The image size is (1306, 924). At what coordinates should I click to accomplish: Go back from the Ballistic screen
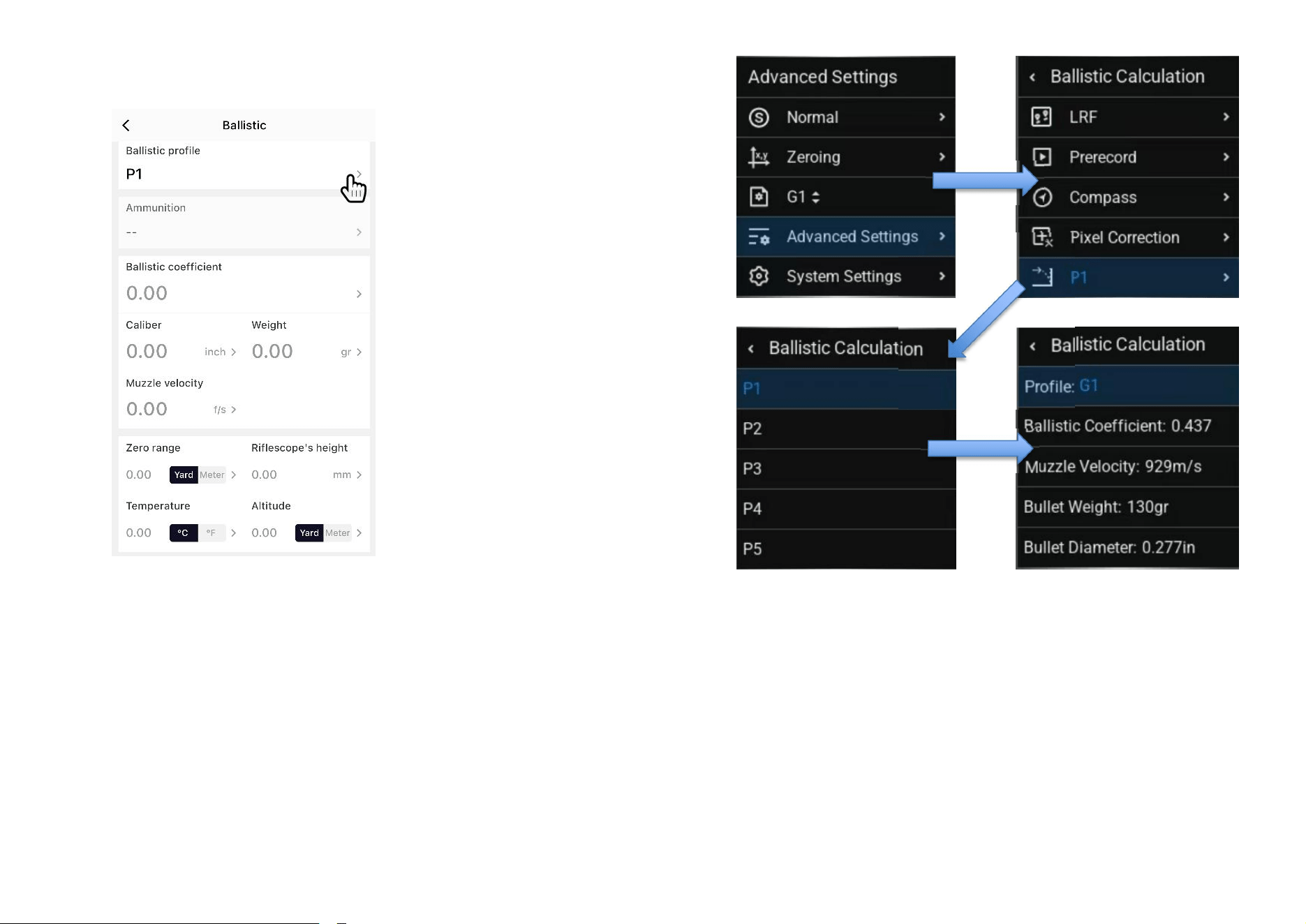coord(126,125)
